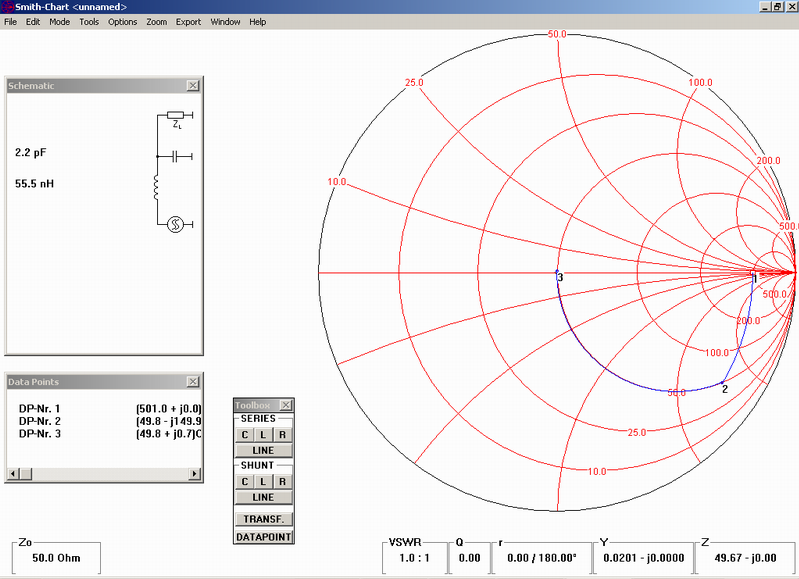Click data point 3 on the Smith chart

coord(557,272)
